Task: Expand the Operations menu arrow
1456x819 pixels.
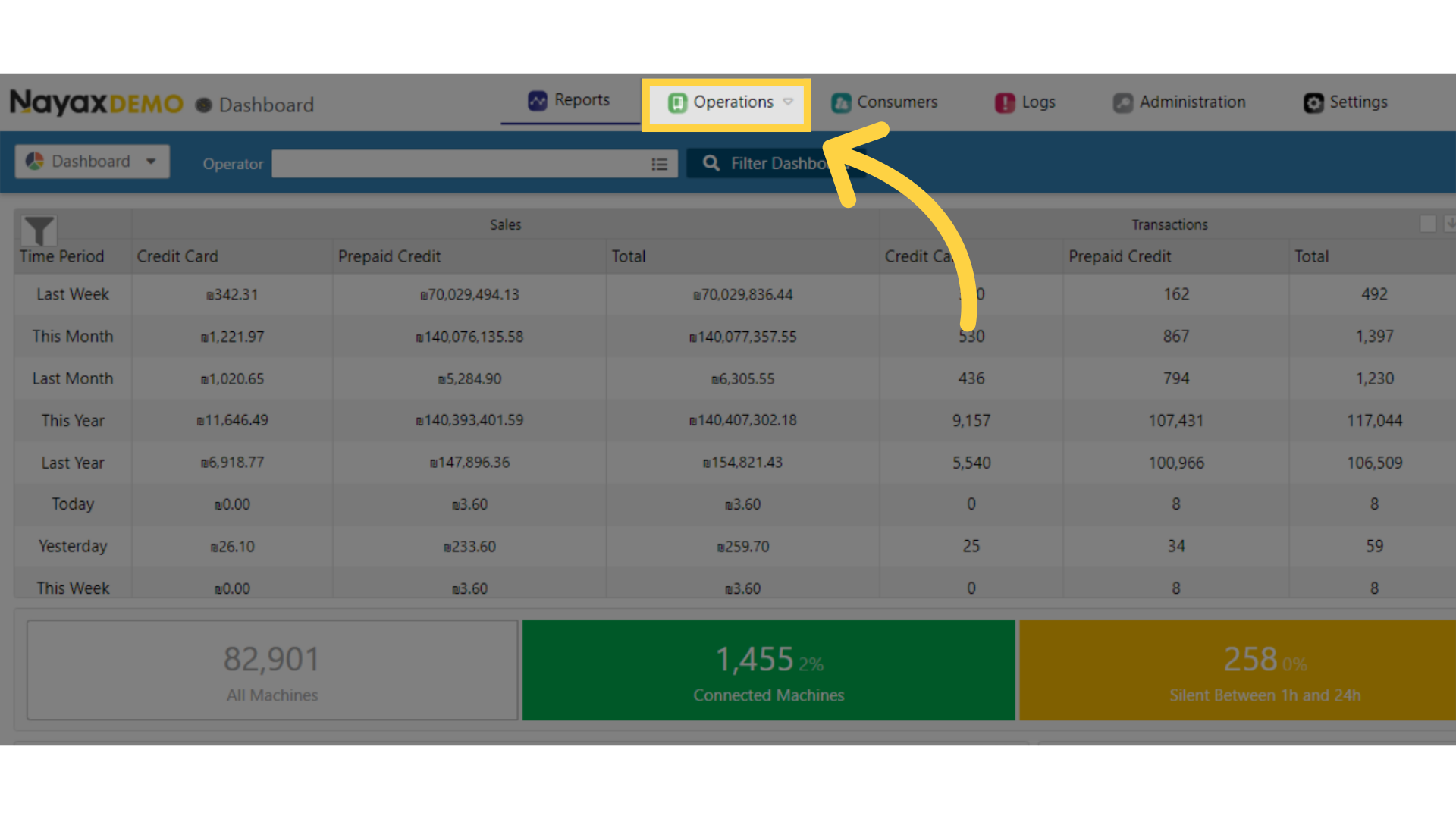Action: pyautogui.click(x=788, y=102)
